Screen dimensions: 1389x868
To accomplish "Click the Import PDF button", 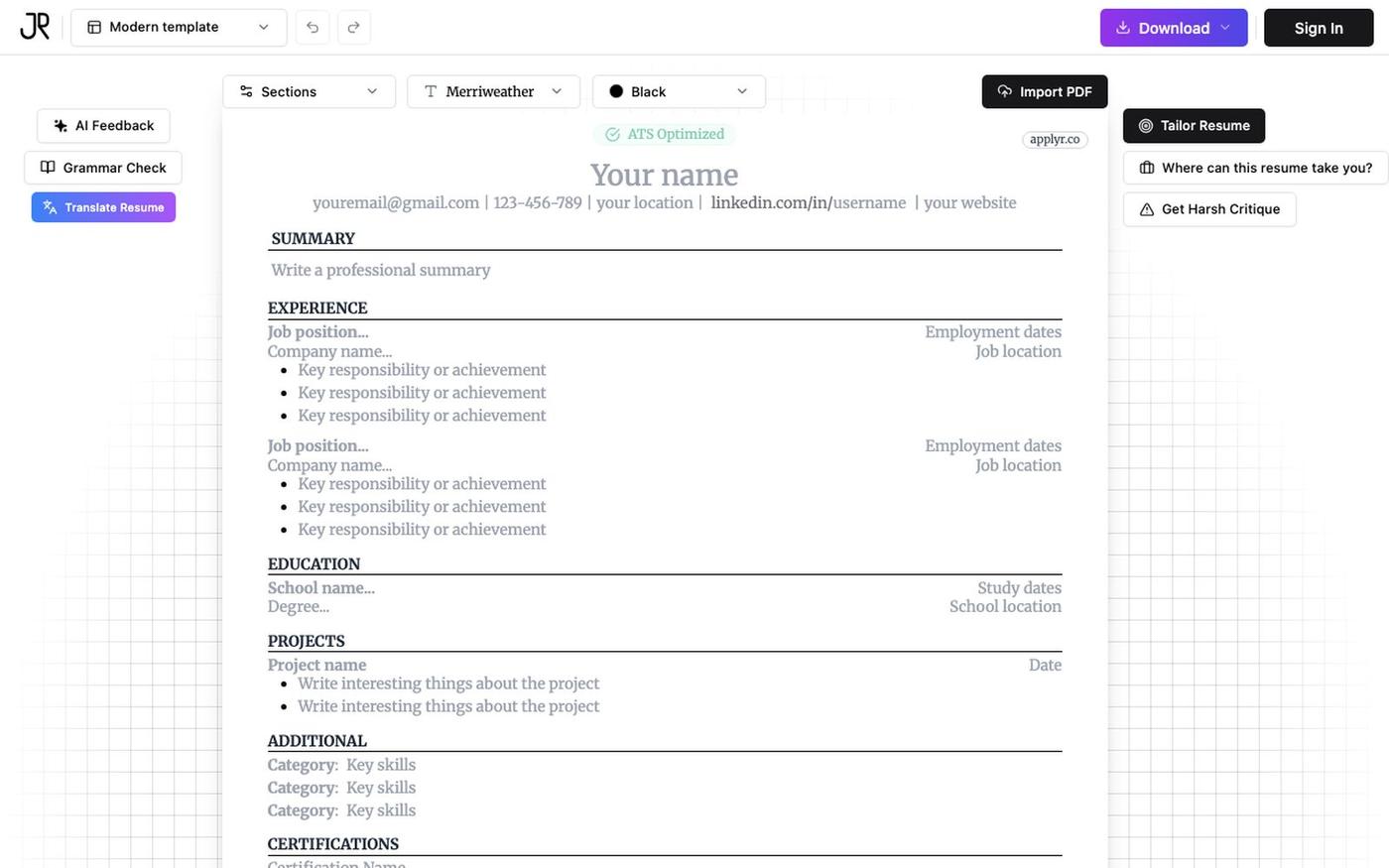I will (1045, 91).
